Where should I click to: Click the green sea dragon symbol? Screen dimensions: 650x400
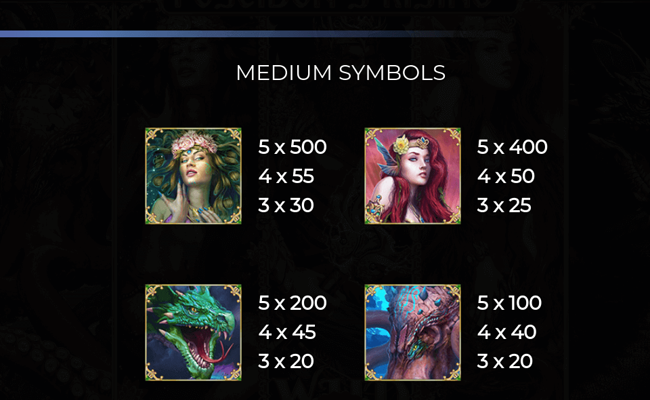(x=193, y=332)
